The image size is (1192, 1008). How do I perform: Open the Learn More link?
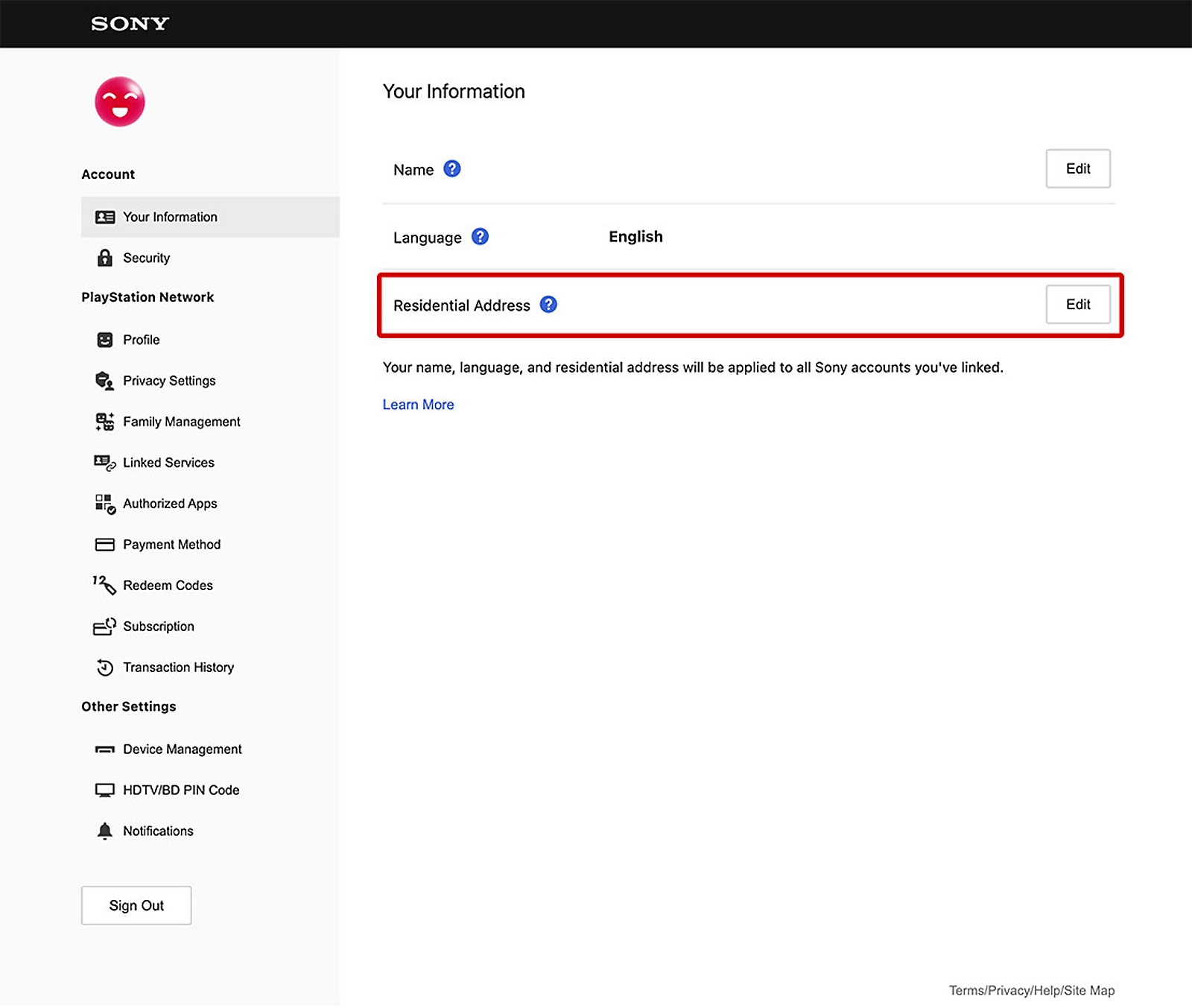(x=418, y=405)
